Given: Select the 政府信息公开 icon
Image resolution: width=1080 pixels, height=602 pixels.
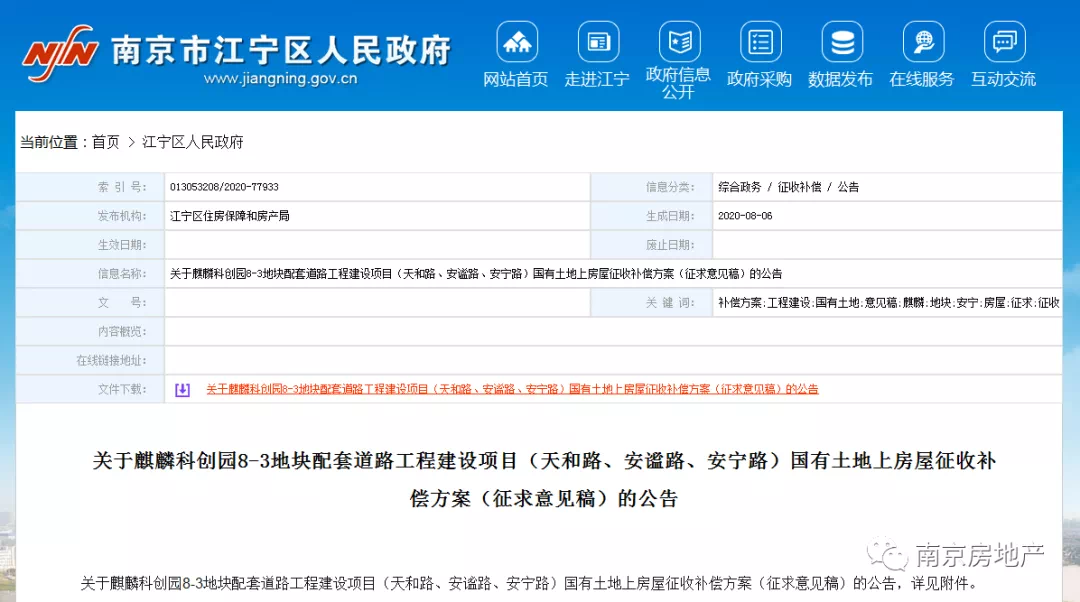Looking at the screenshot, I should point(678,43).
